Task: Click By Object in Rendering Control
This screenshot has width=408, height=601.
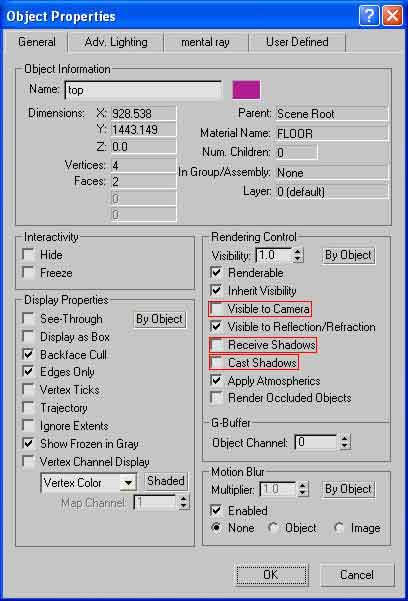Action: tap(348, 255)
